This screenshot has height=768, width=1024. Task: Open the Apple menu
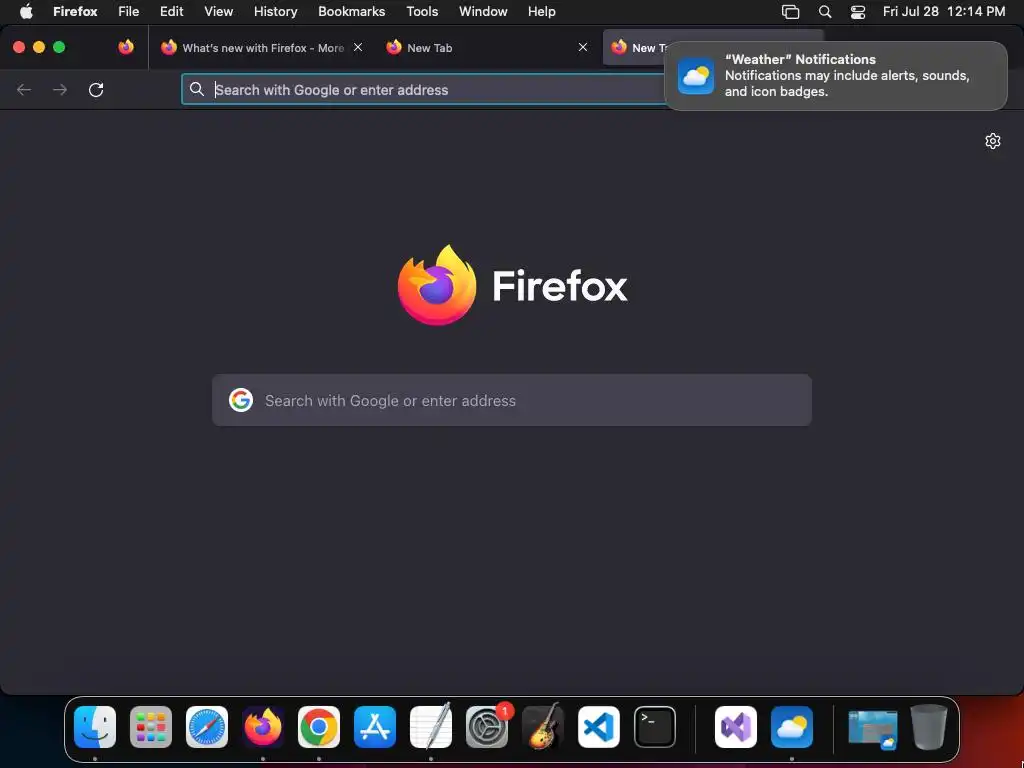click(26, 12)
